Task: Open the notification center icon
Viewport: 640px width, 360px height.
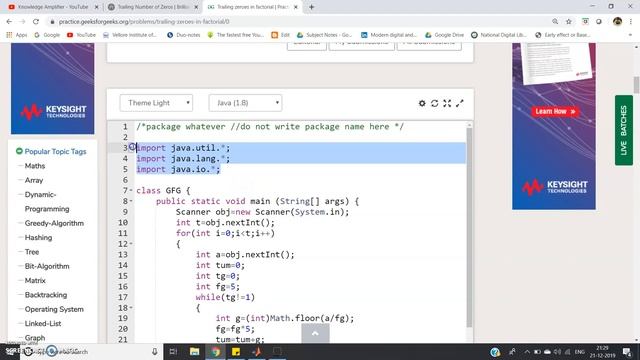Action: 627,351
